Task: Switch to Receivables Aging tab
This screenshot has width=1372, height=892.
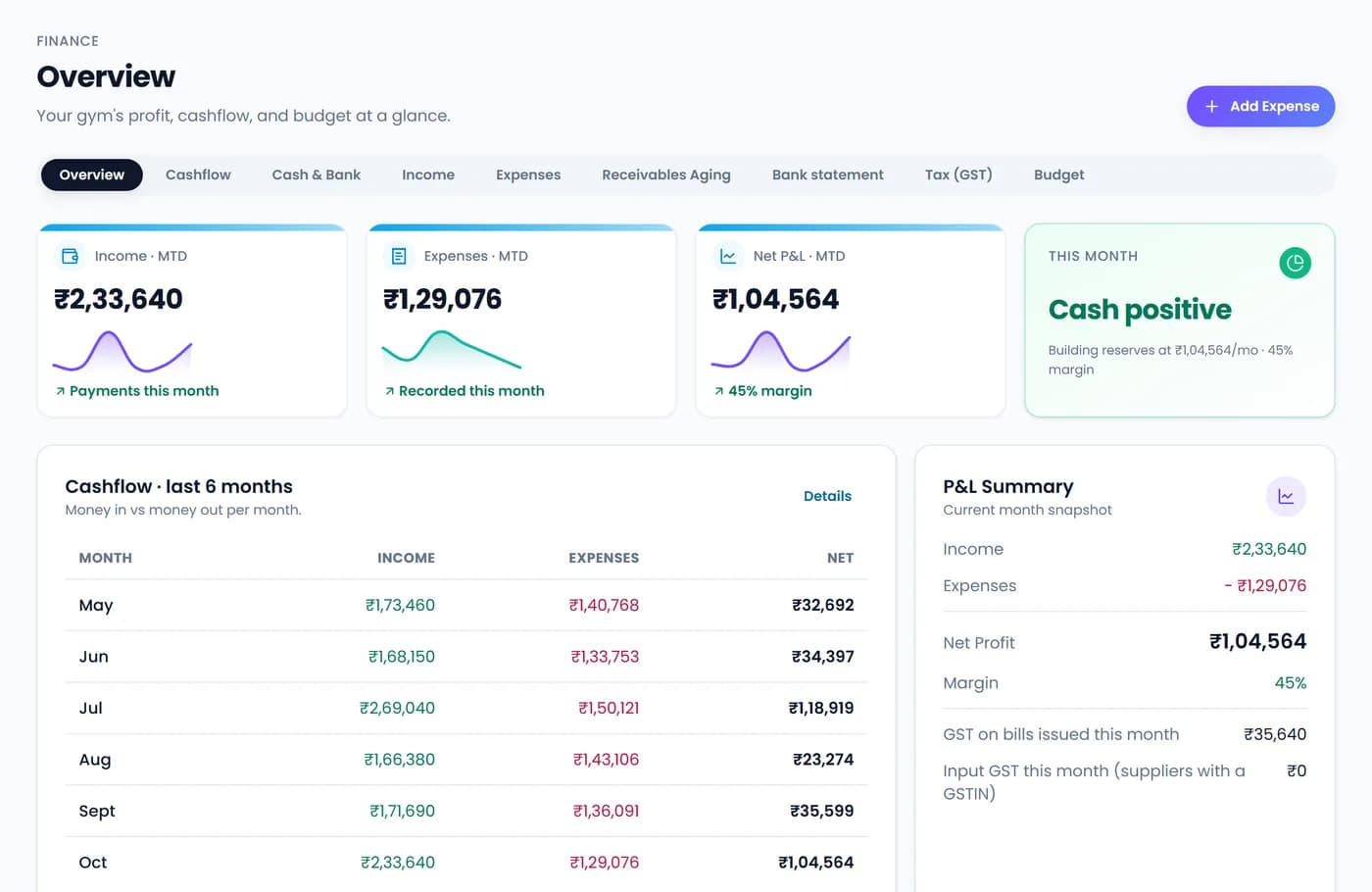Action: [x=666, y=174]
